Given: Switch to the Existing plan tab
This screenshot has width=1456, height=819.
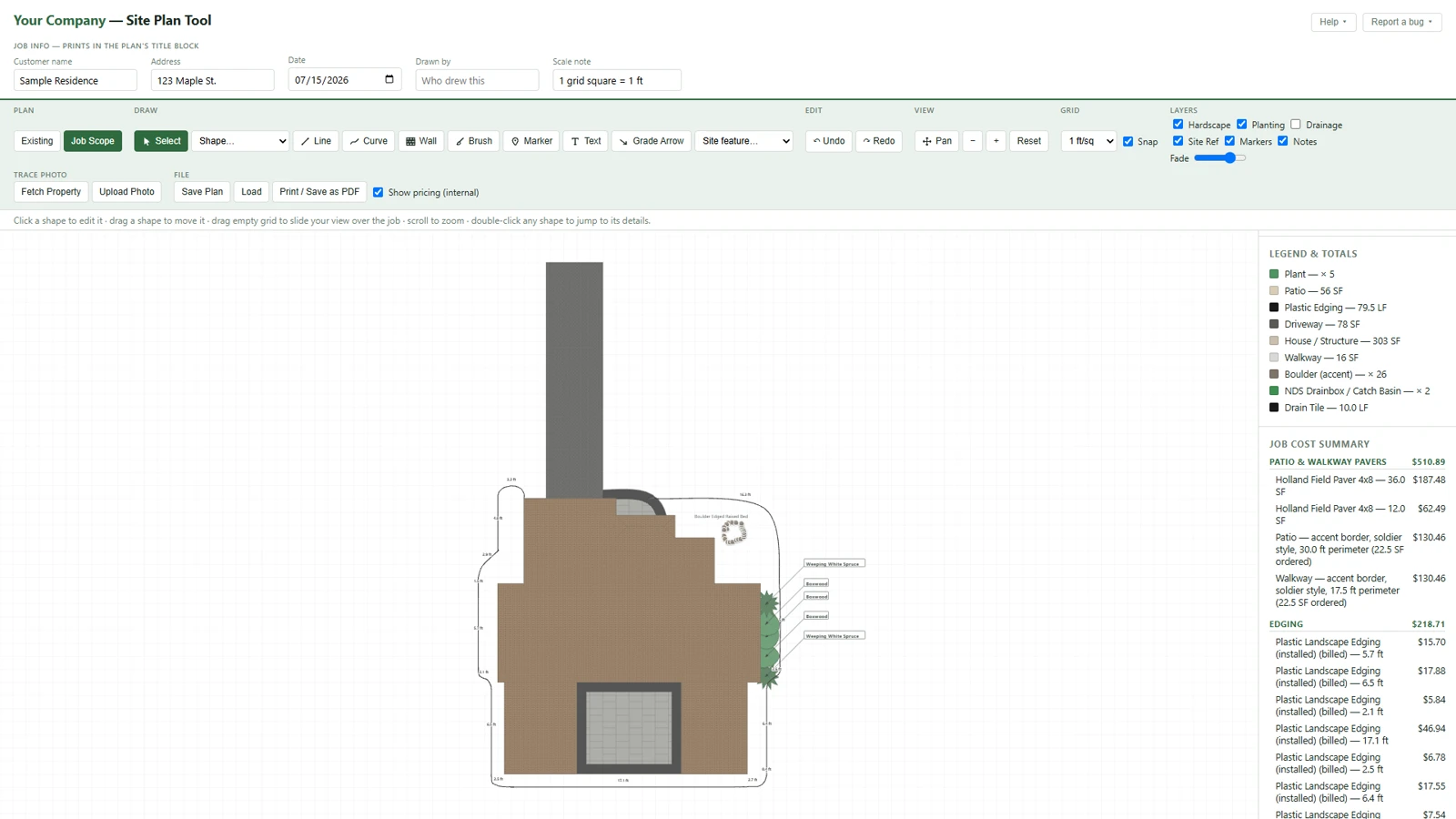Looking at the screenshot, I should click(x=37, y=141).
